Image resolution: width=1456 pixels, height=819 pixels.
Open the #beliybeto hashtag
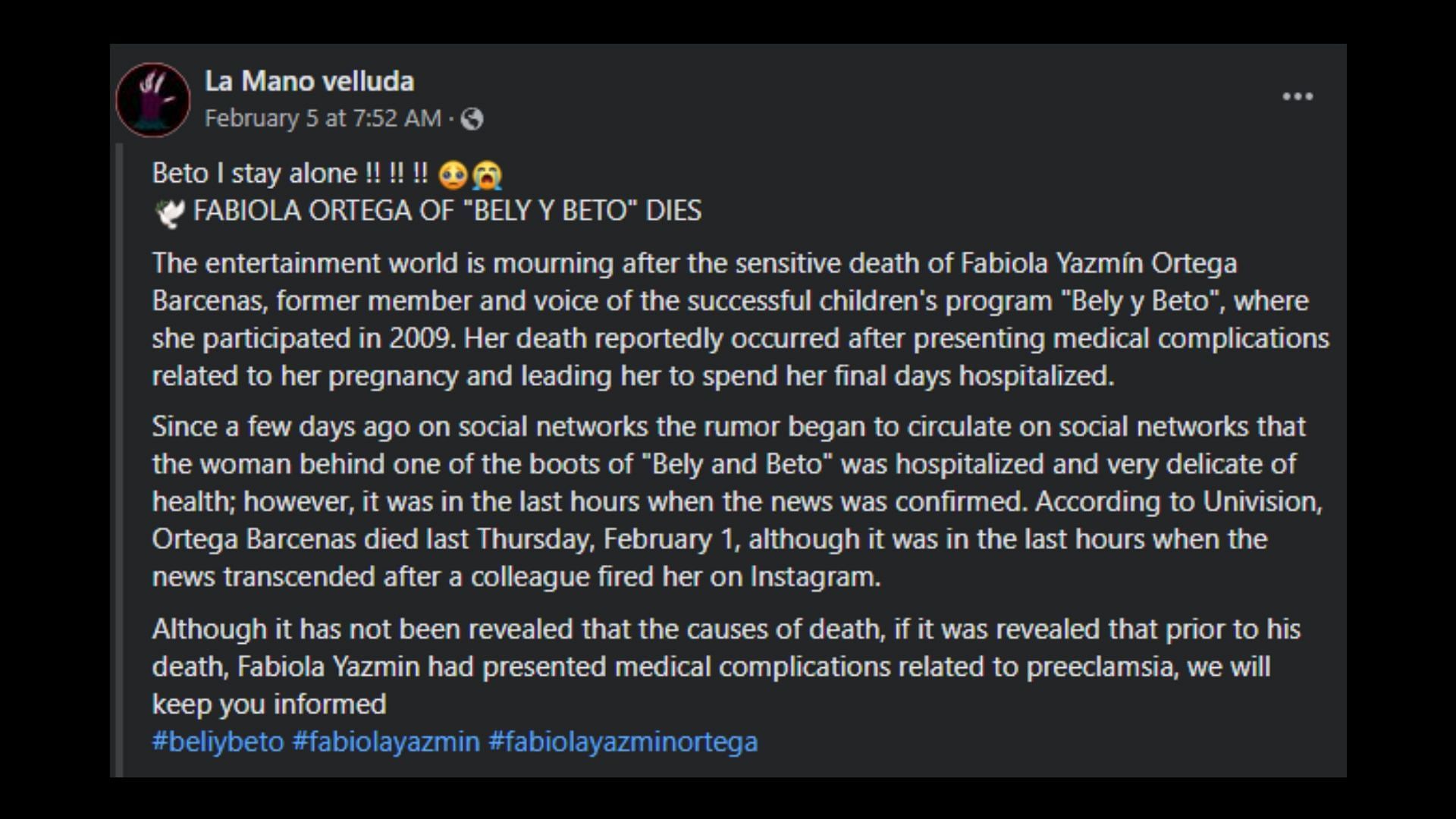218,741
